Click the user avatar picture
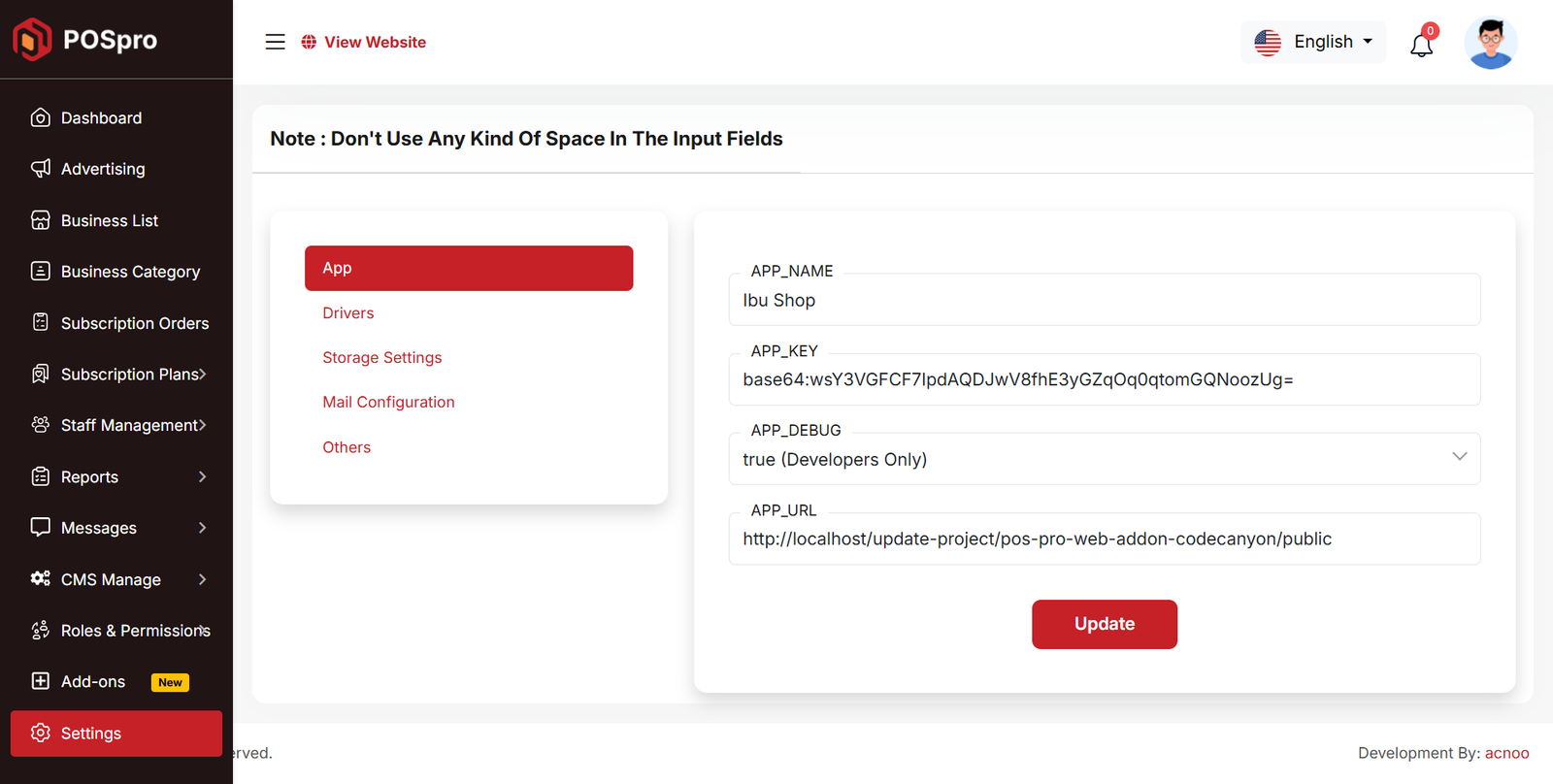Screen dimensions: 1553x784 click(x=1490, y=43)
